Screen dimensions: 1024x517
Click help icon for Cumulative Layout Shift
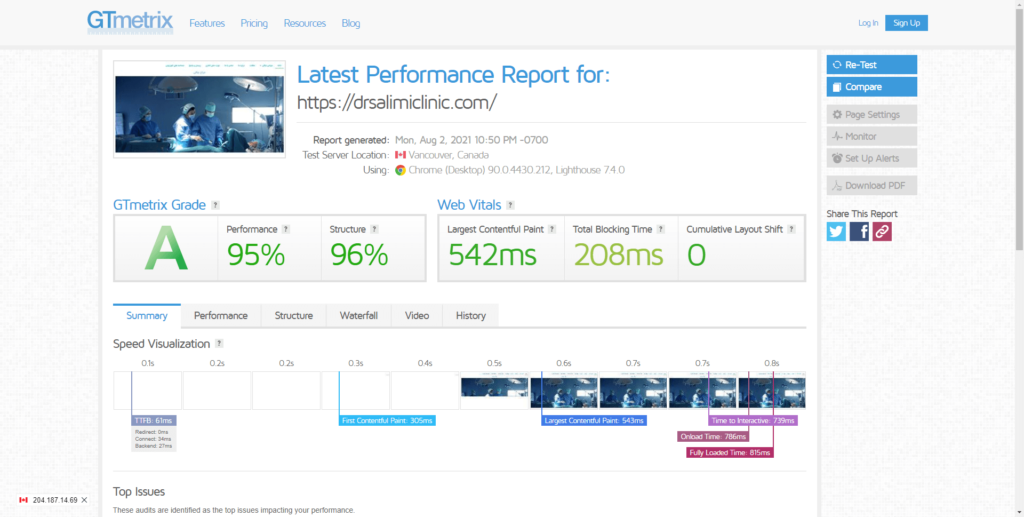point(792,229)
